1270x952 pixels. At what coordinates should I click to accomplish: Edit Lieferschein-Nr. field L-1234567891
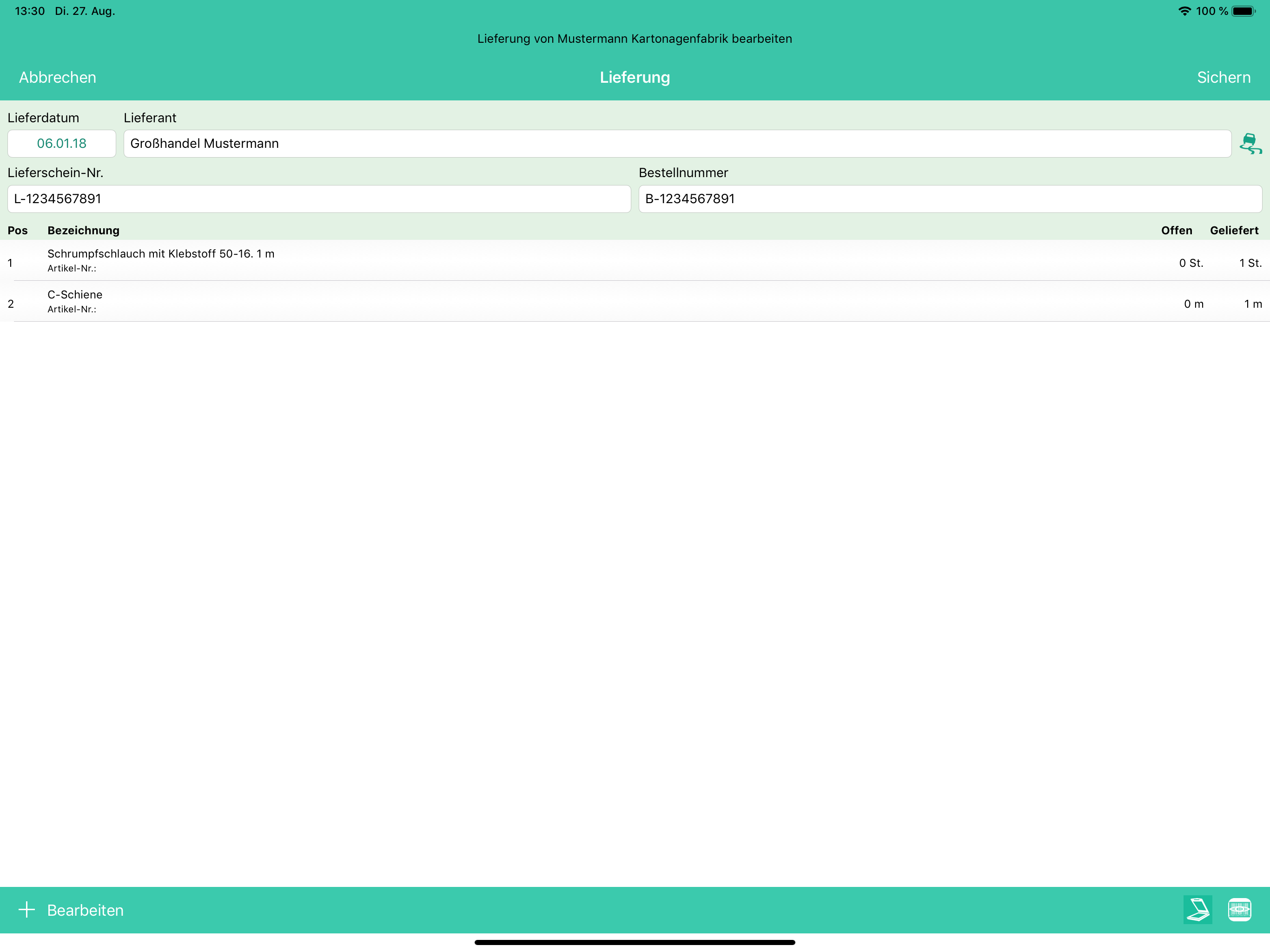coord(318,198)
